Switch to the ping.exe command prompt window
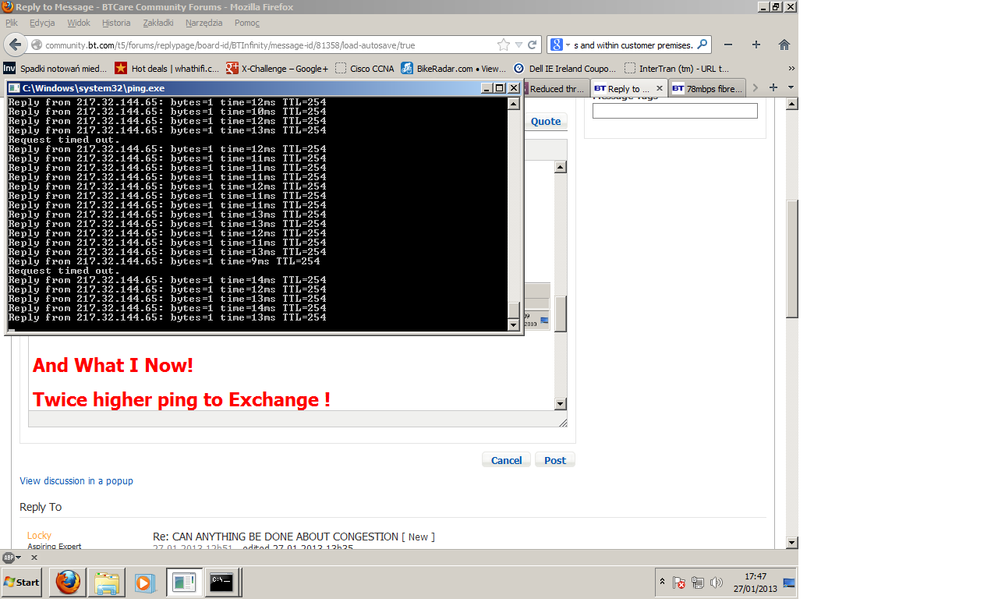Viewport: 998px width, 599px height. coord(222,582)
